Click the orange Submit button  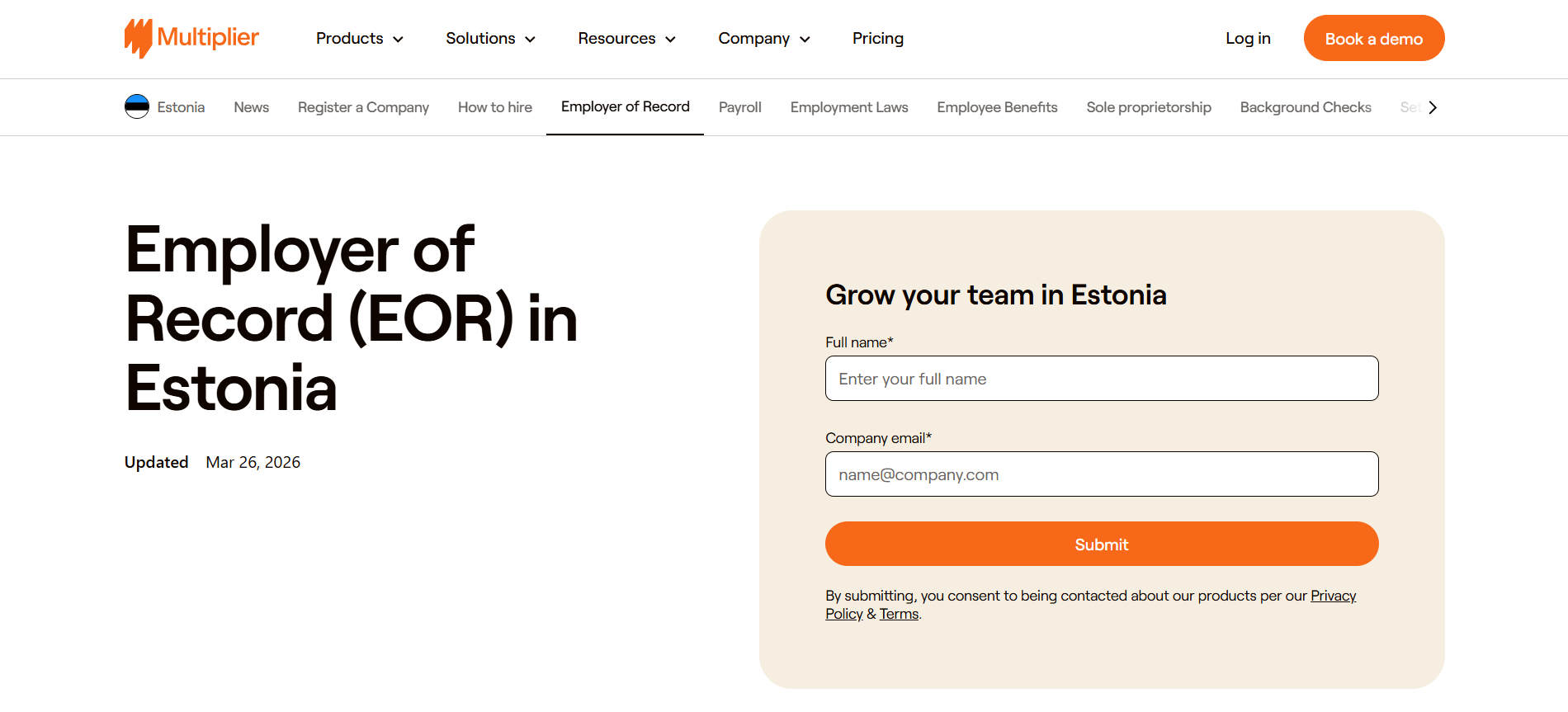coord(1102,544)
